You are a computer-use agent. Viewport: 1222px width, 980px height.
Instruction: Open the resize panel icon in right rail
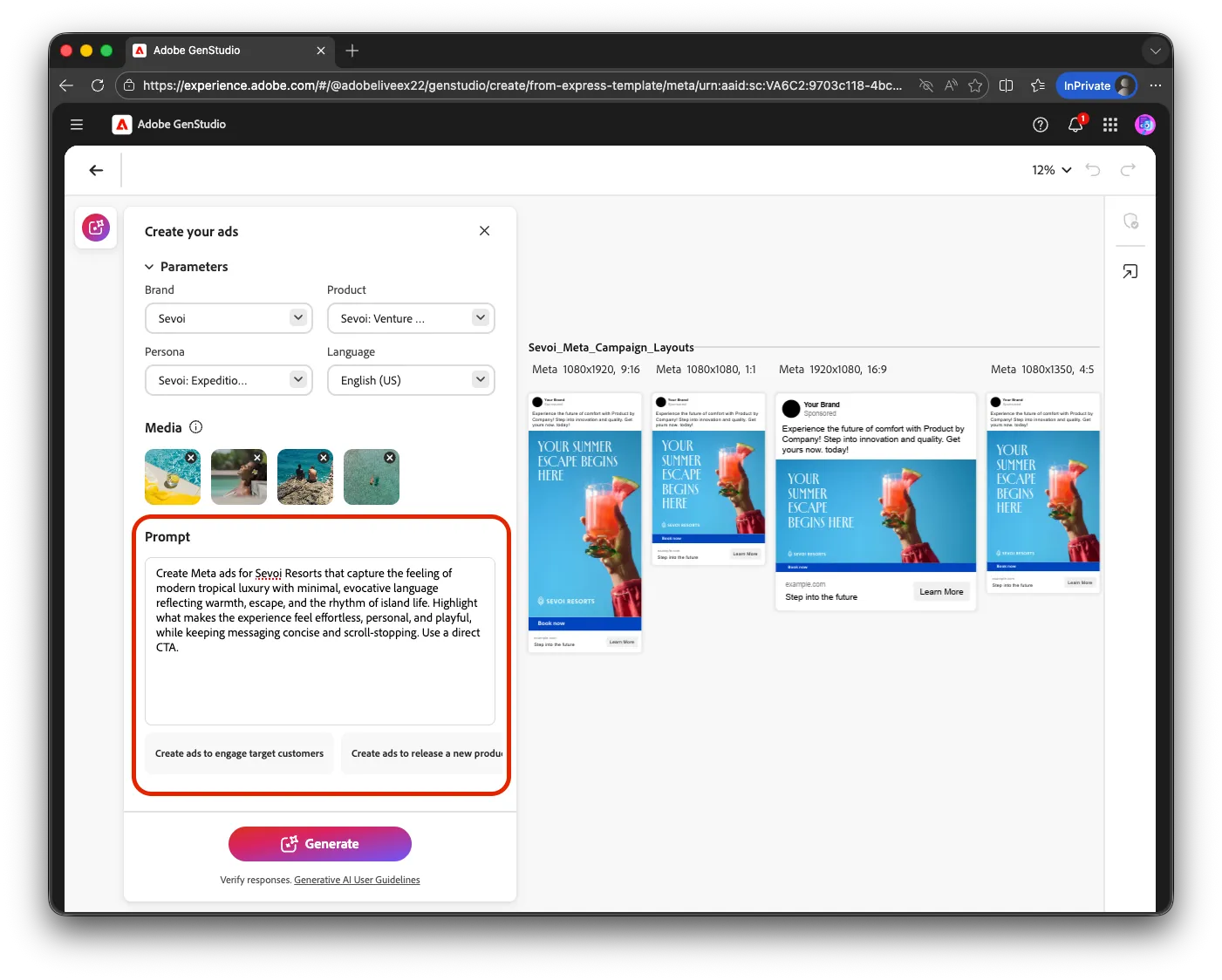1130,272
